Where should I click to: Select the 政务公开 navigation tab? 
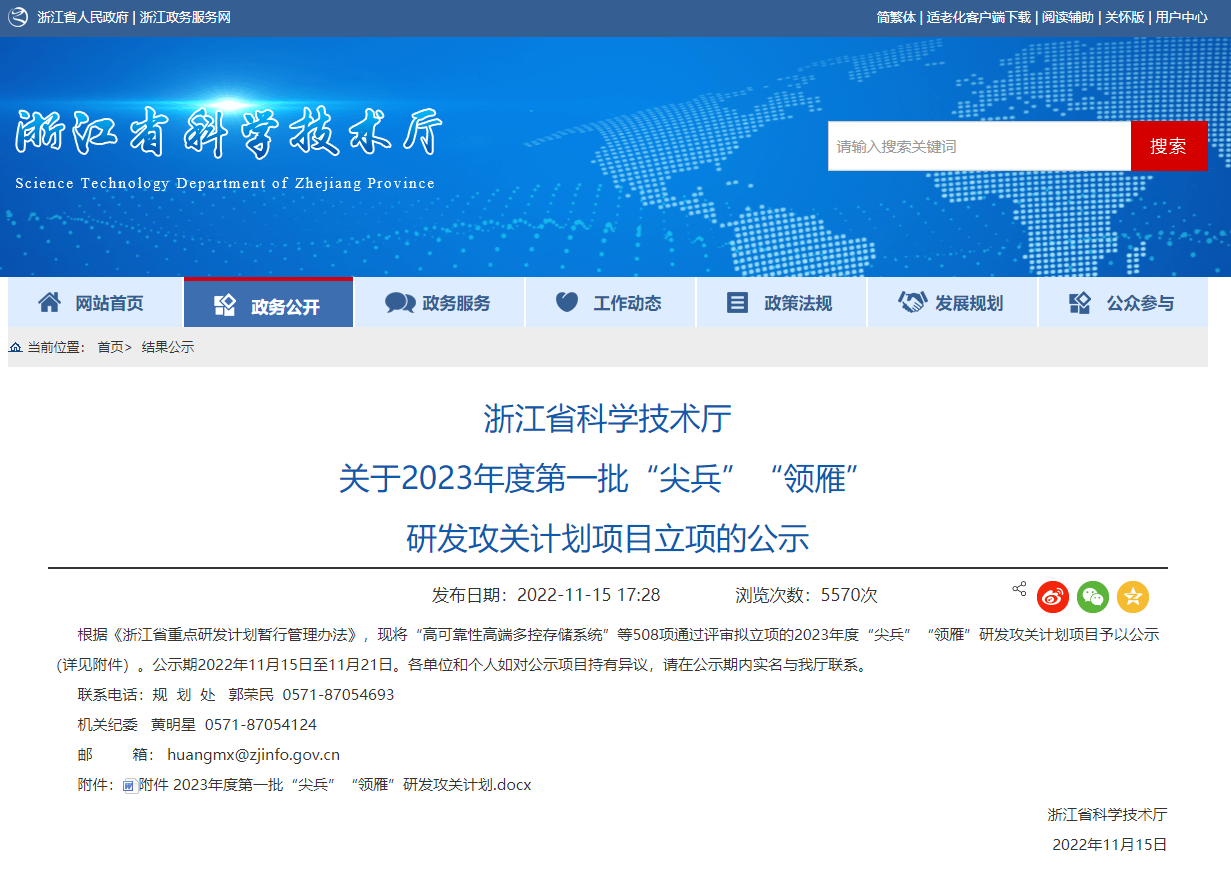click(269, 305)
